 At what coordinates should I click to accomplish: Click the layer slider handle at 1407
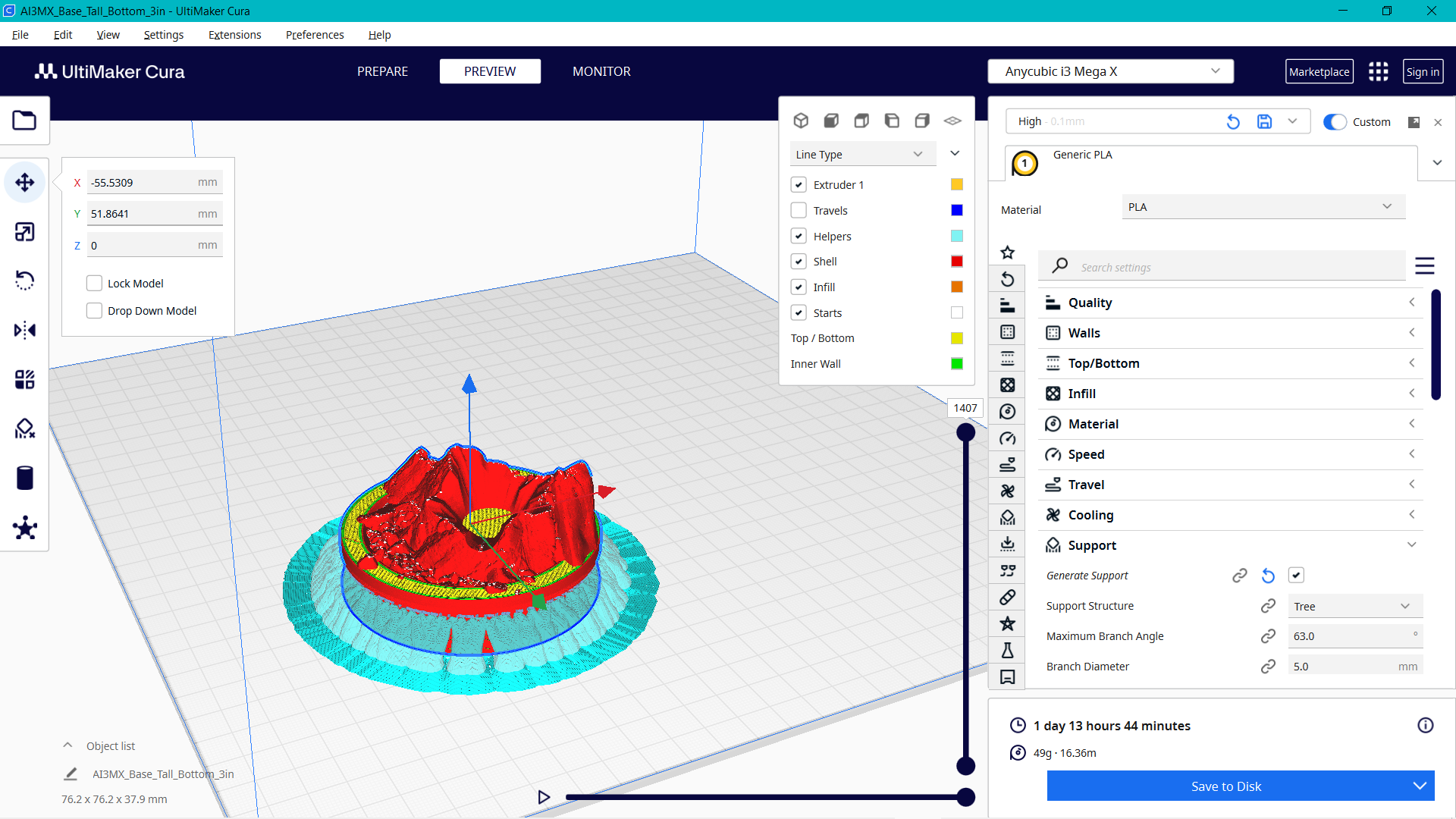pos(965,431)
